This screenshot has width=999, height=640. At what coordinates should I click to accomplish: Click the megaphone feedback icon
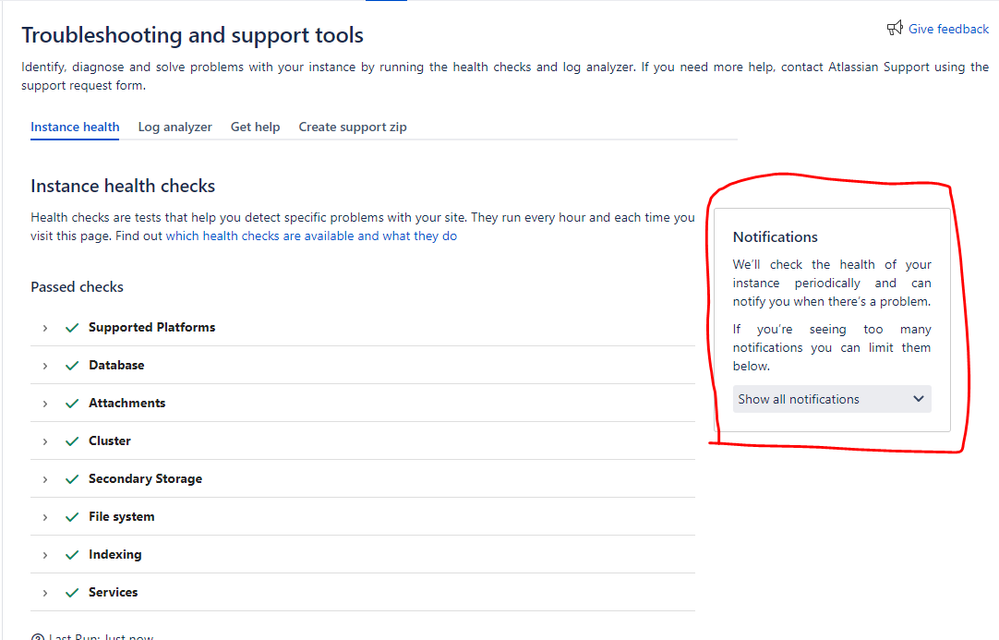point(895,29)
